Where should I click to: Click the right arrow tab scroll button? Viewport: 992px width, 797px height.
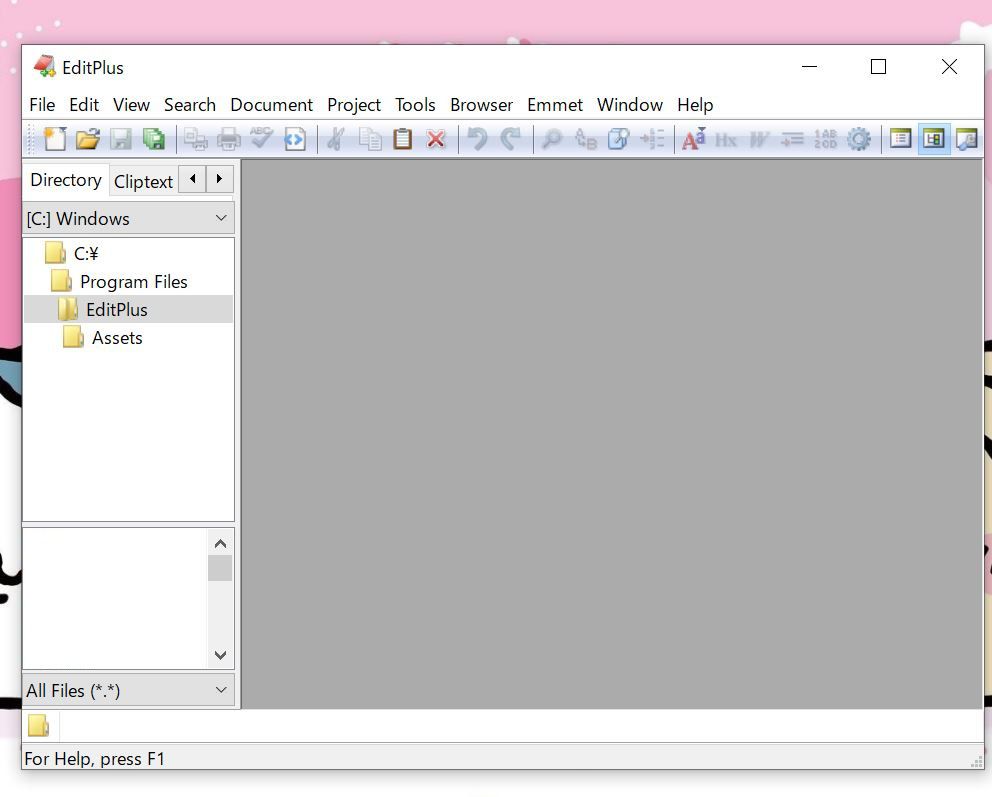pos(219,180)
